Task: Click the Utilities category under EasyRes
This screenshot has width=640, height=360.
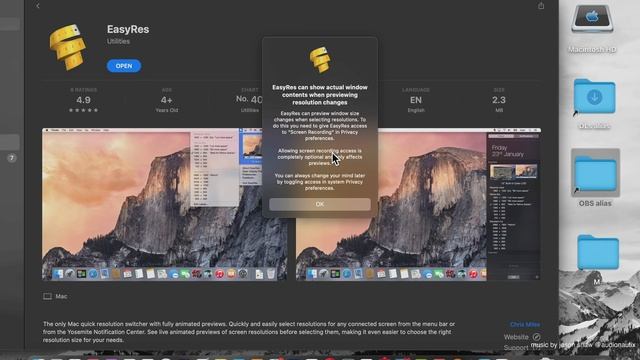Action: (x=118, y=41)
